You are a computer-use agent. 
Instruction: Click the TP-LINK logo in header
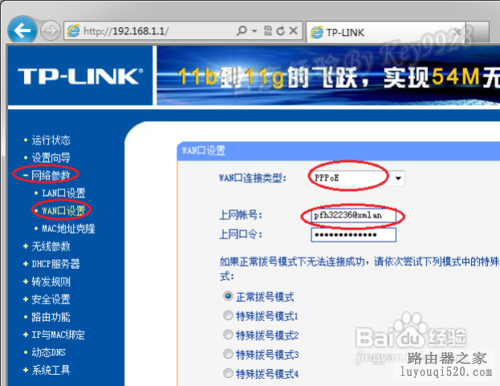80,76
